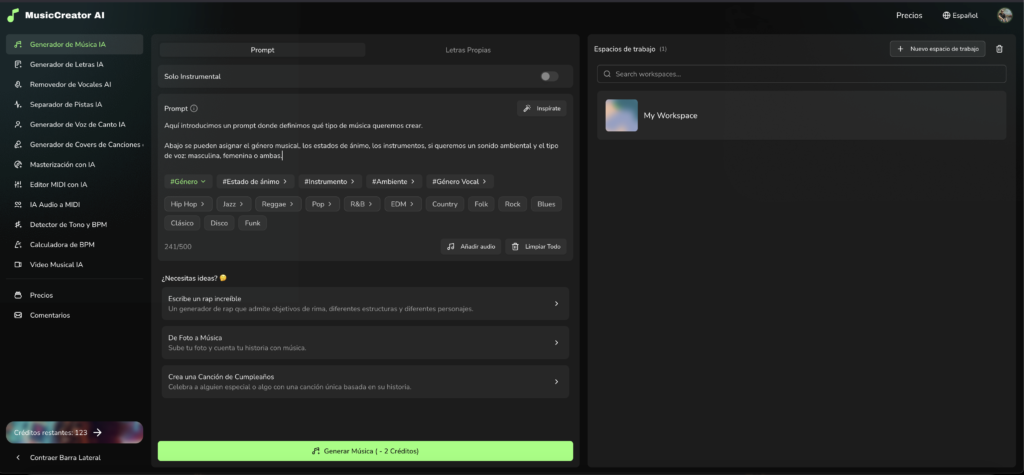Expand the Hip Hop genre chip

187,203
